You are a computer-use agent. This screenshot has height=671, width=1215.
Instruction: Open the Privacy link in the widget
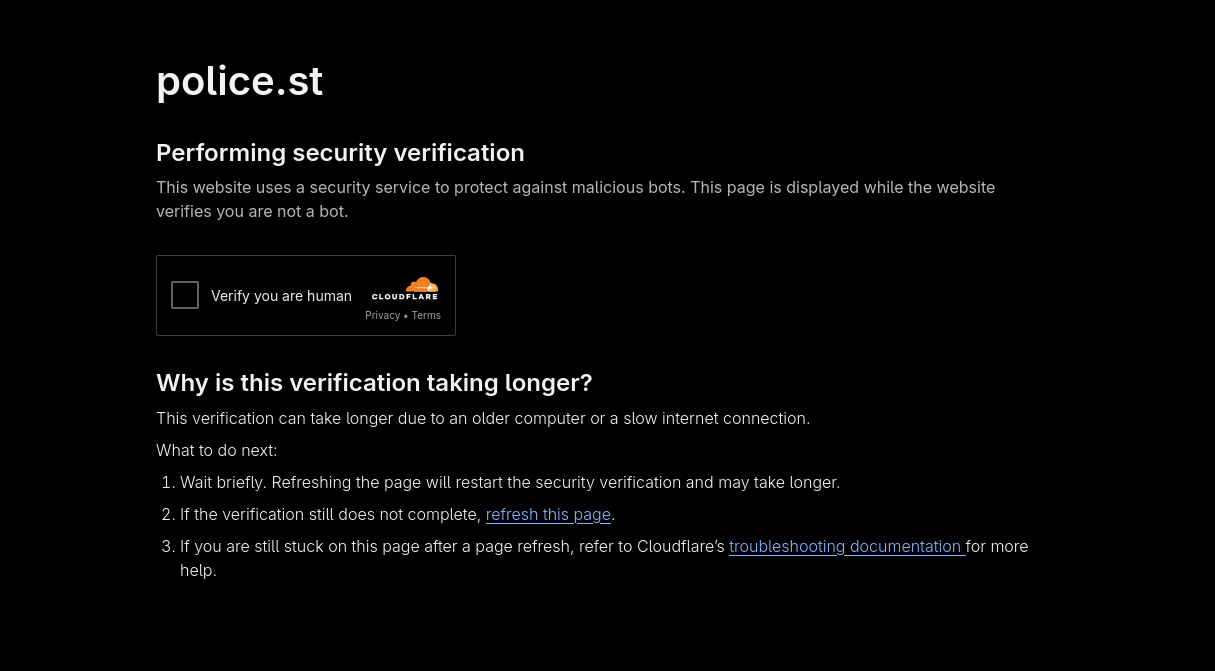[382, 315]
